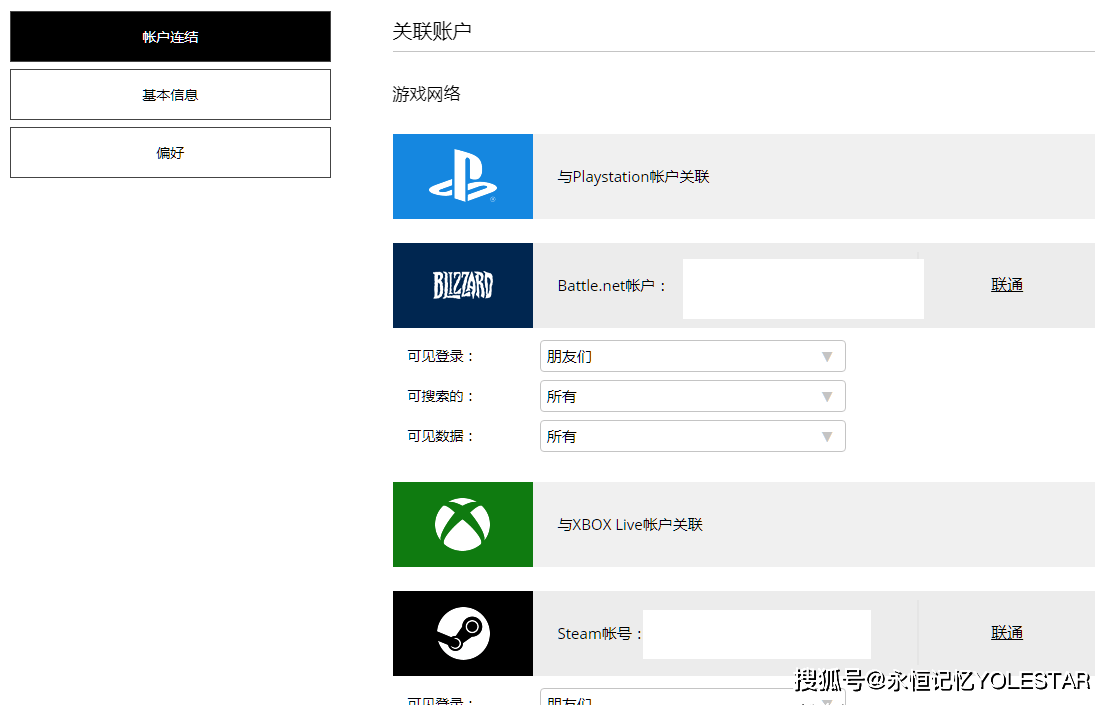This screenshot has width=1115, height=705.
Task: Click the PlayStation logo icon
Action: (463, 176)
